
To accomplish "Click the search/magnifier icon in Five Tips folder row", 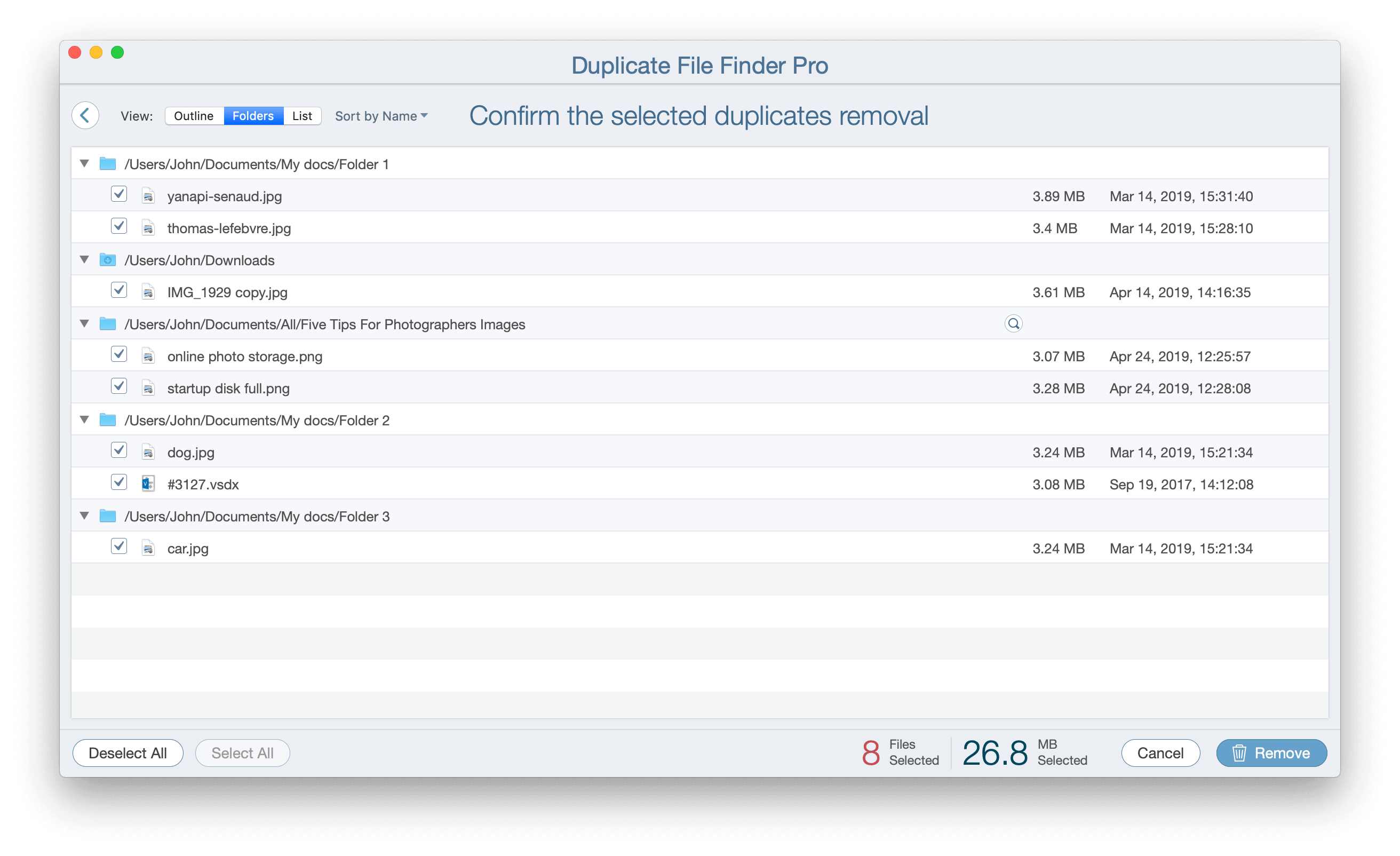I will click(1013, 323).
